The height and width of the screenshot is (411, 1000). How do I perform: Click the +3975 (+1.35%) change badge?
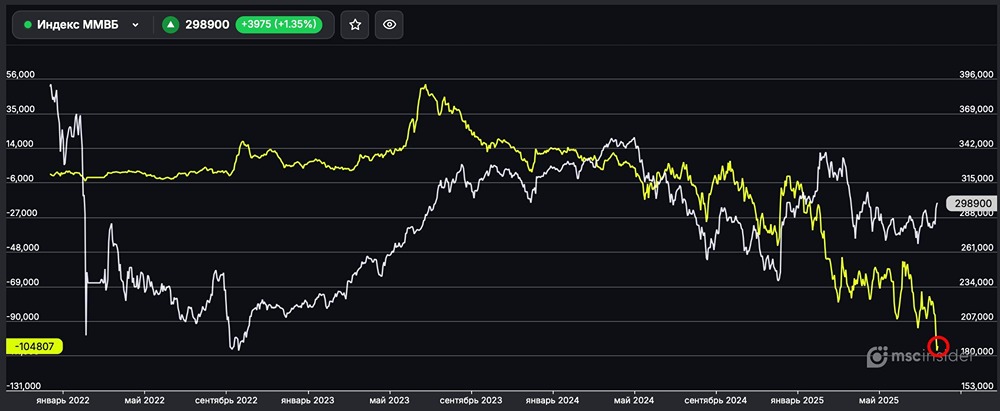tap(279, 25)
